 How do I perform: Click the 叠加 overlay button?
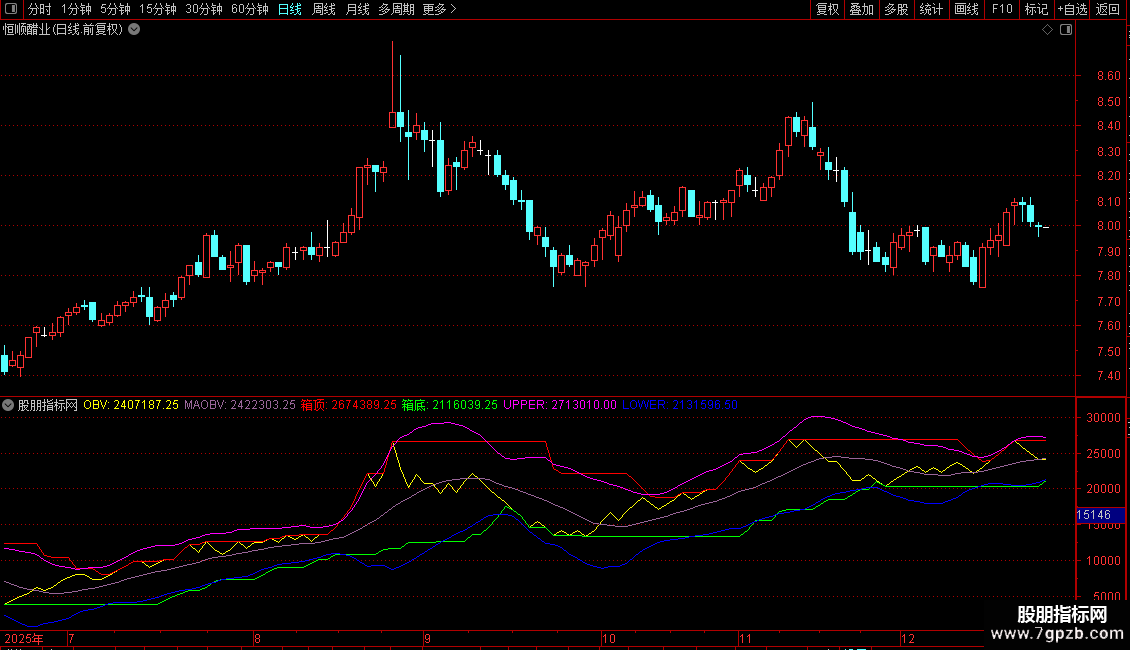click(861, 9)
